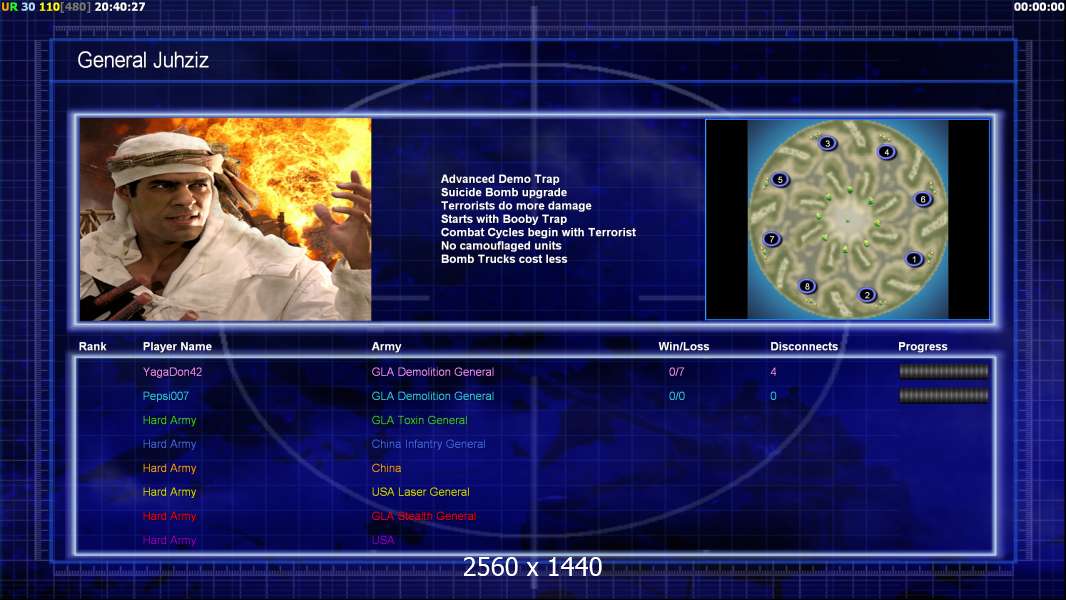Click the Player Name column header
The width and height of the screenshot is (1066, 600).
177,347
